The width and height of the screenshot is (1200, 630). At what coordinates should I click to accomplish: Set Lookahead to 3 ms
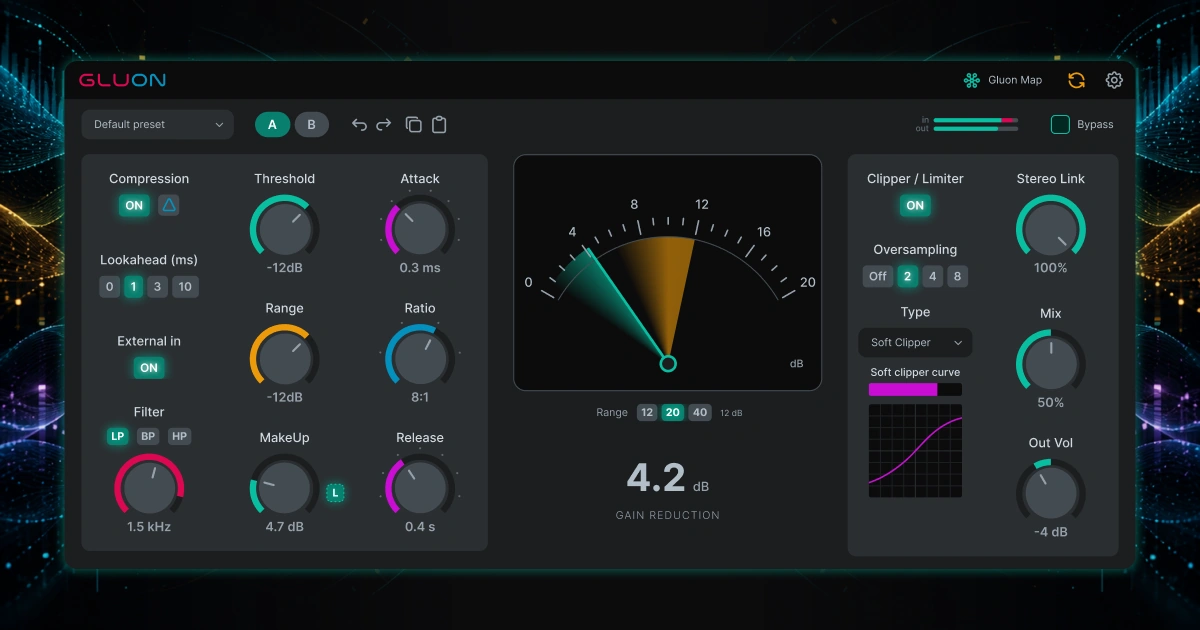point(157,287)
